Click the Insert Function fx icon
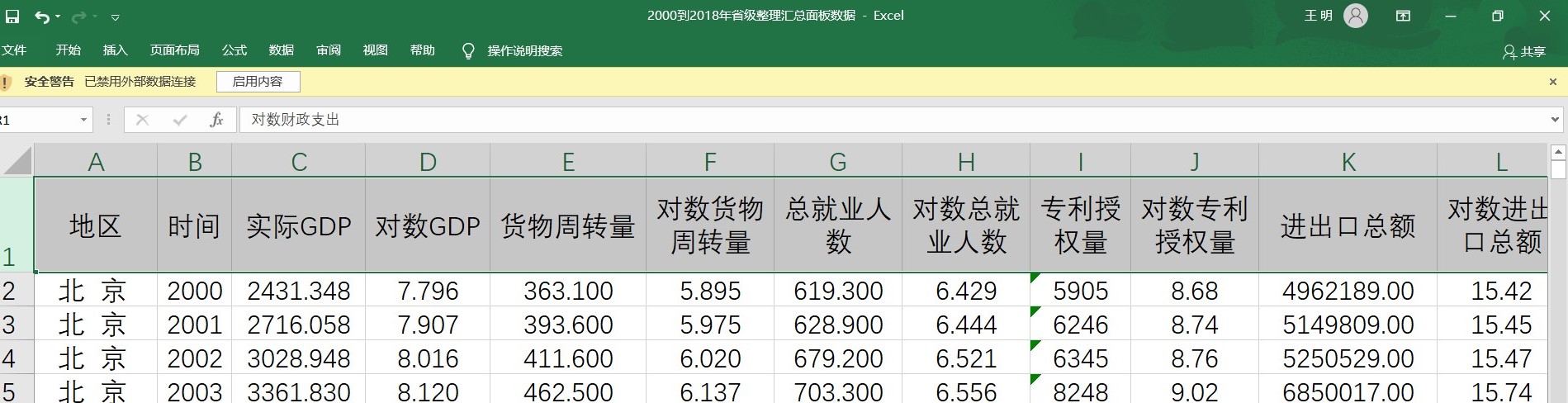The height and width of the screenshot is (403, 1568). coord(216,120)
